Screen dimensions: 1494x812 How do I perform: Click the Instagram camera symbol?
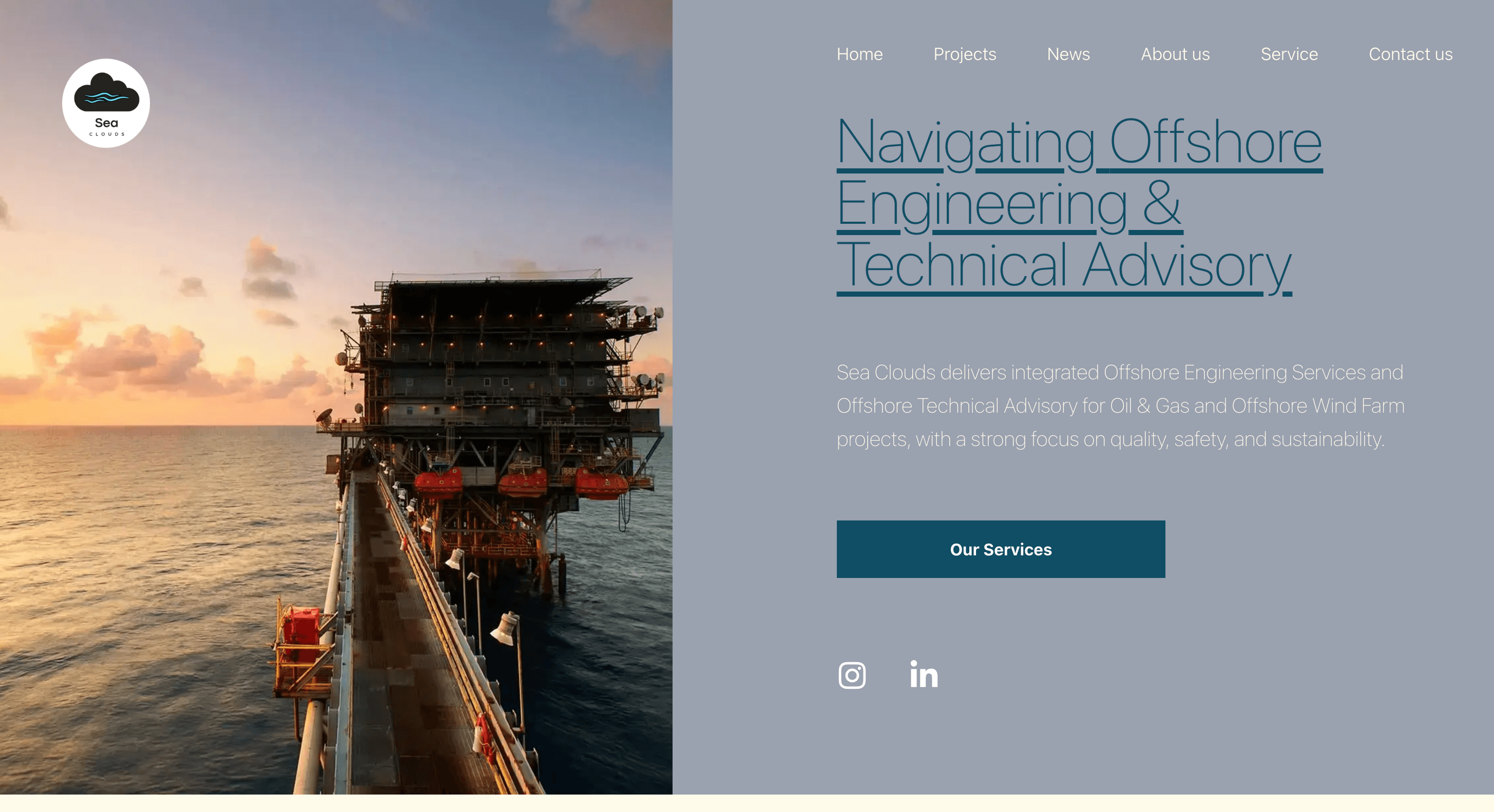tap(852, 674)
